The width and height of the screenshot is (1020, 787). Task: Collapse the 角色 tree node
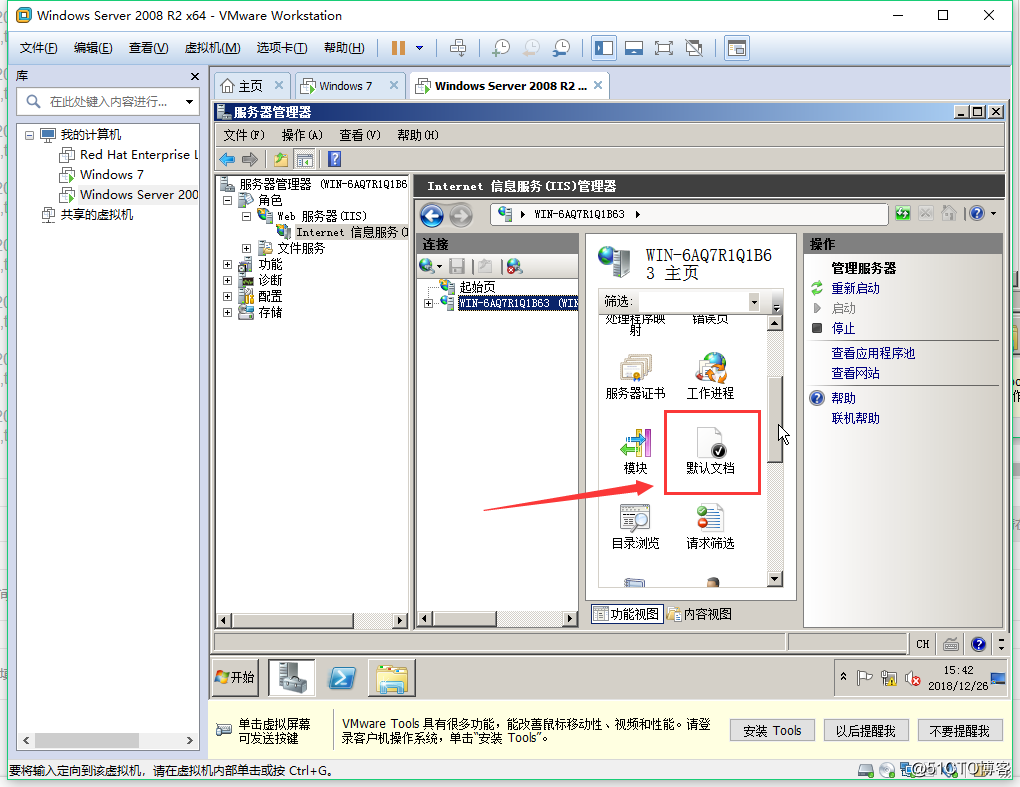pos(228,200)
